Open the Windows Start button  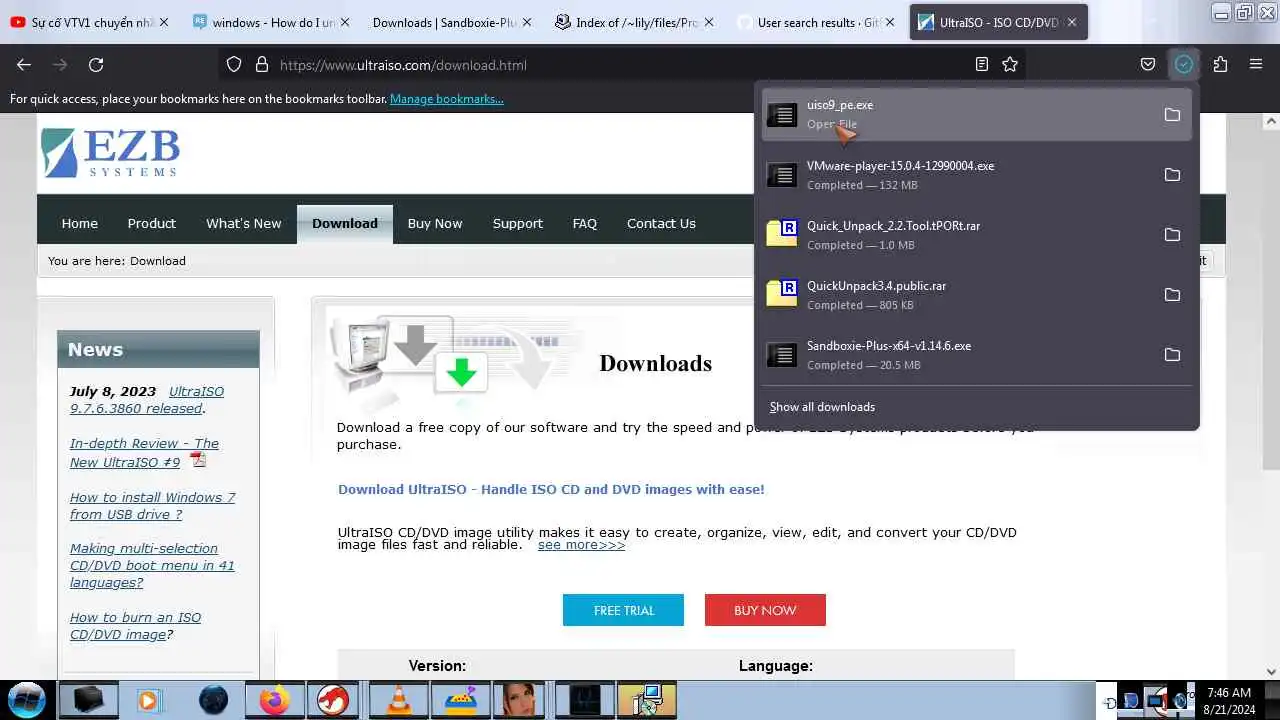tap(27, 699)
